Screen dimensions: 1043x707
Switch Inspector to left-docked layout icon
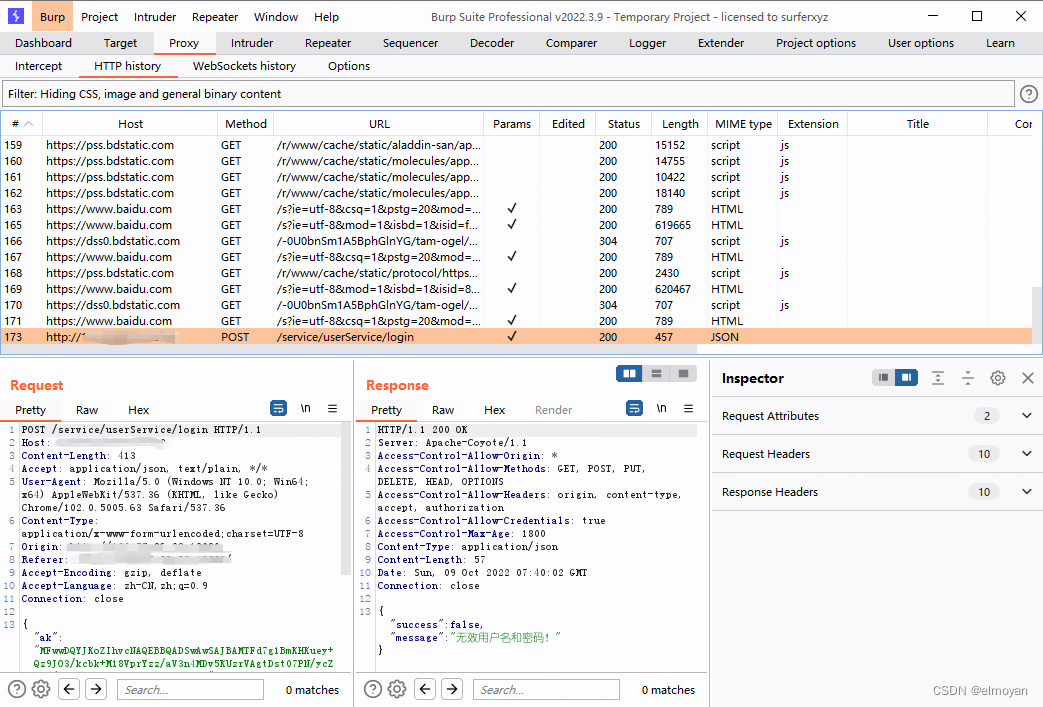[x=883, y=378]
